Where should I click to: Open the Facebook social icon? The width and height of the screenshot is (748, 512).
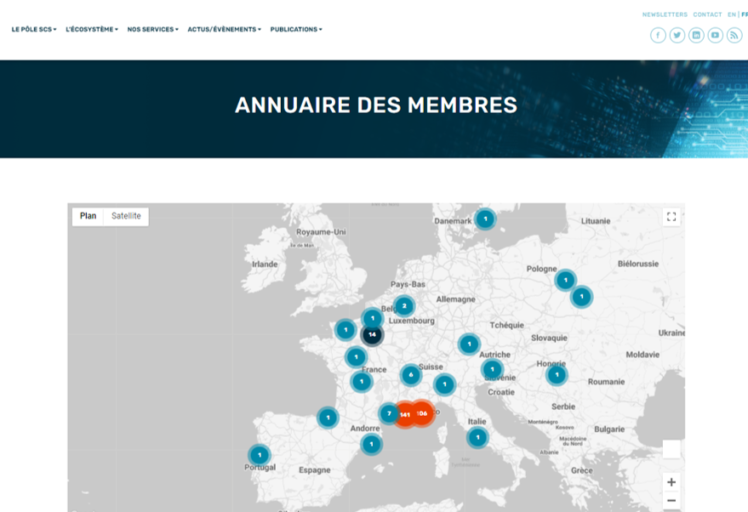[x=658, y=35]
